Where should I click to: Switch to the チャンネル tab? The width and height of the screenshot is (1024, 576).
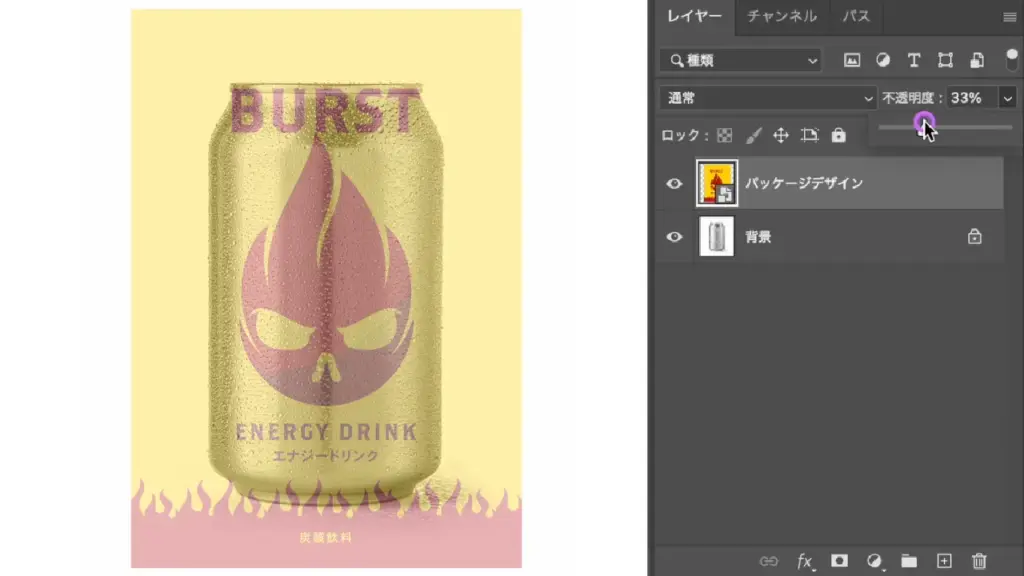782,16
